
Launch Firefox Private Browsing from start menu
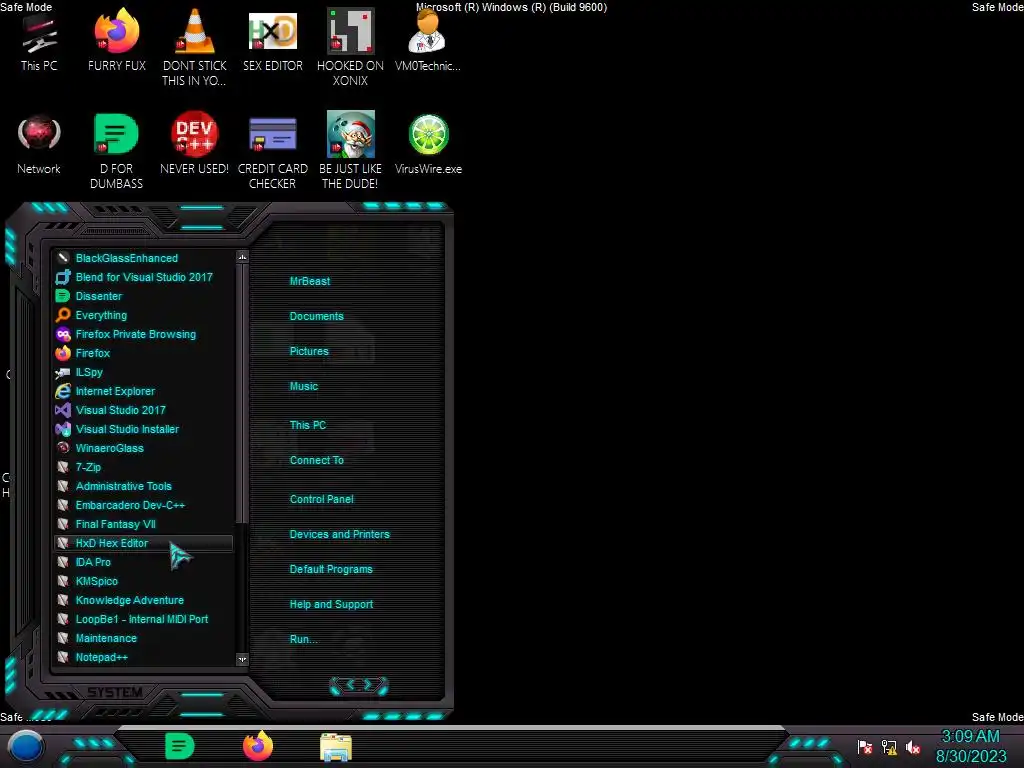tap(143, 334)
